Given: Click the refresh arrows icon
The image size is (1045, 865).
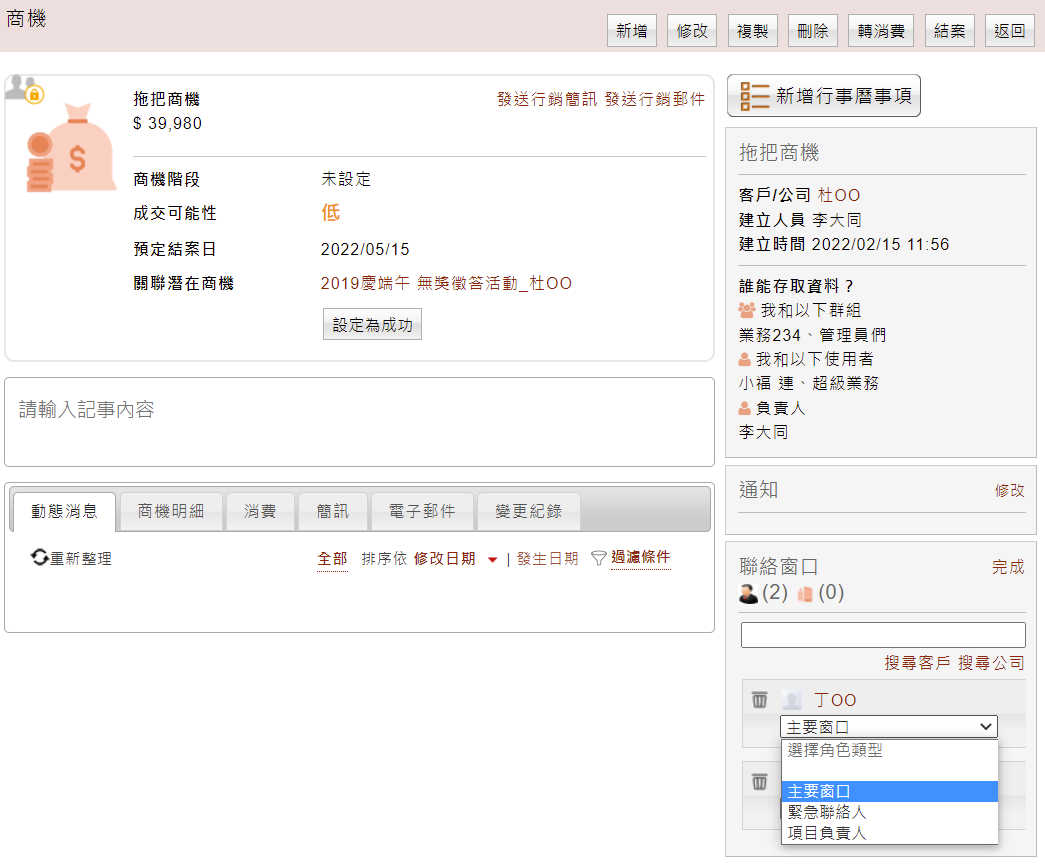Looking at the screenshot, I should 39,557.
